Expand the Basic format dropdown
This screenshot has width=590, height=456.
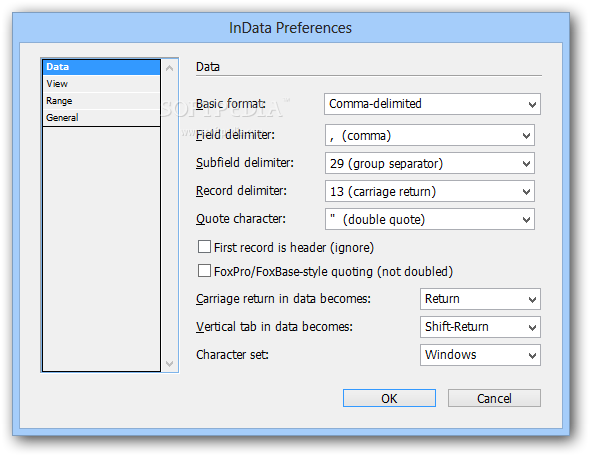[x=432, y=104]
